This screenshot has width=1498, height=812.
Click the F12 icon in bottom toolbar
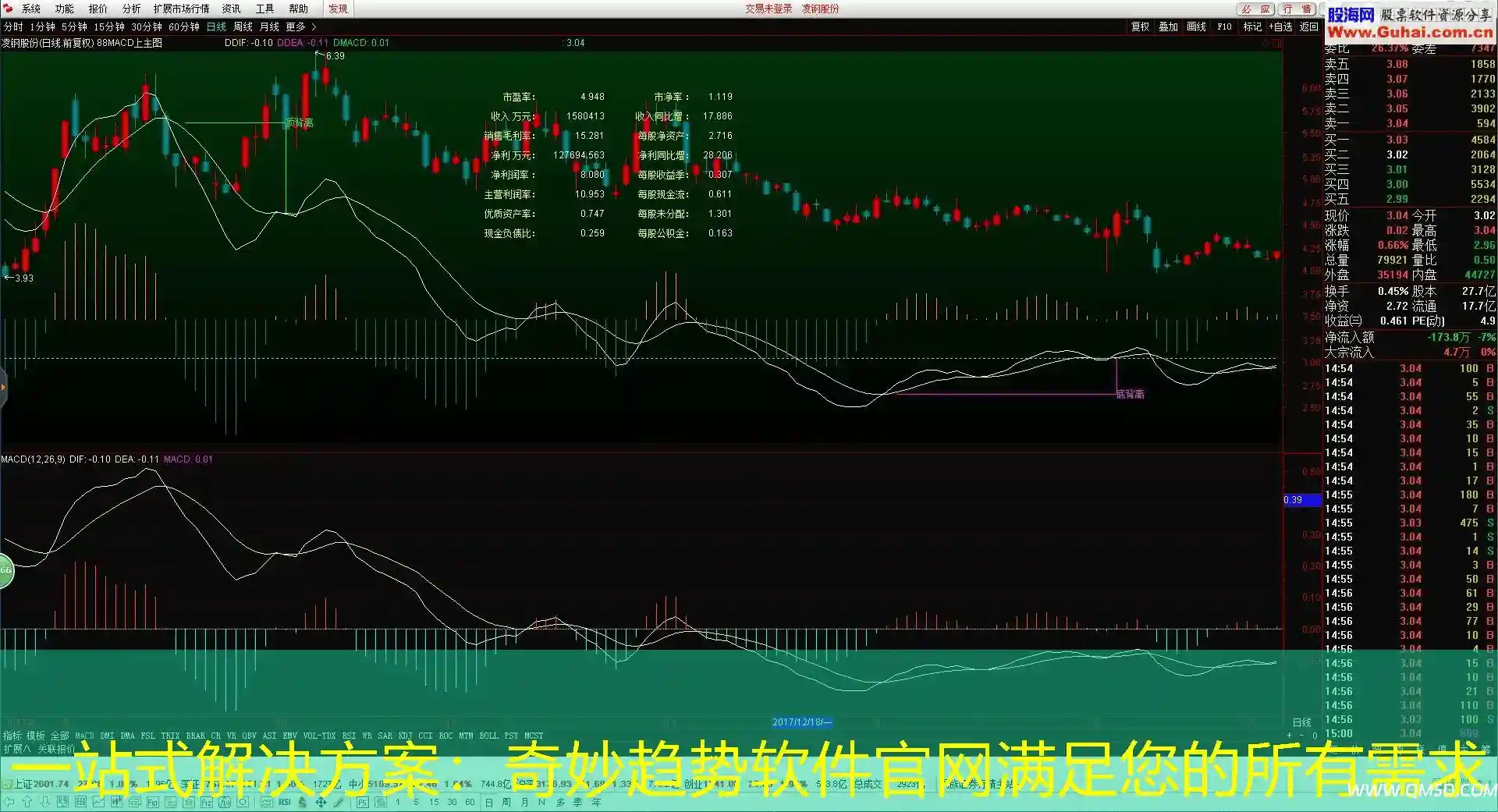(207, 802)
